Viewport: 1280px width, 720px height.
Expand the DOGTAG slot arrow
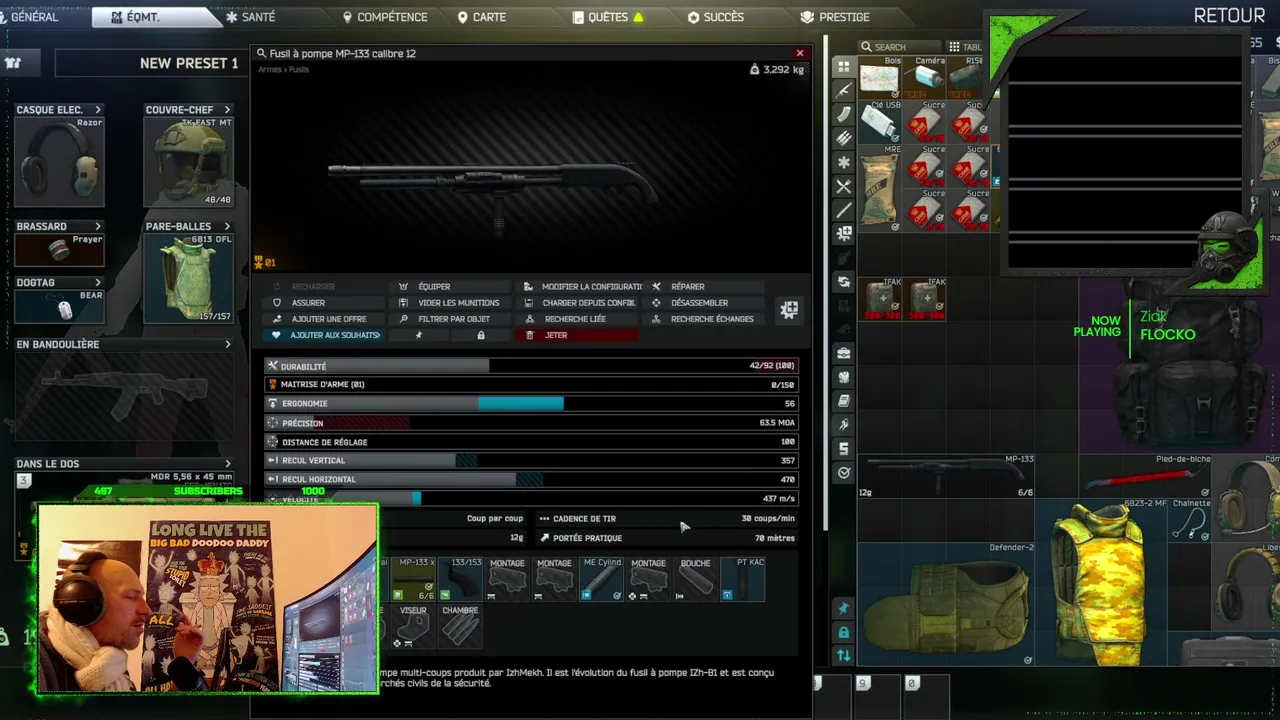(98, 283)
